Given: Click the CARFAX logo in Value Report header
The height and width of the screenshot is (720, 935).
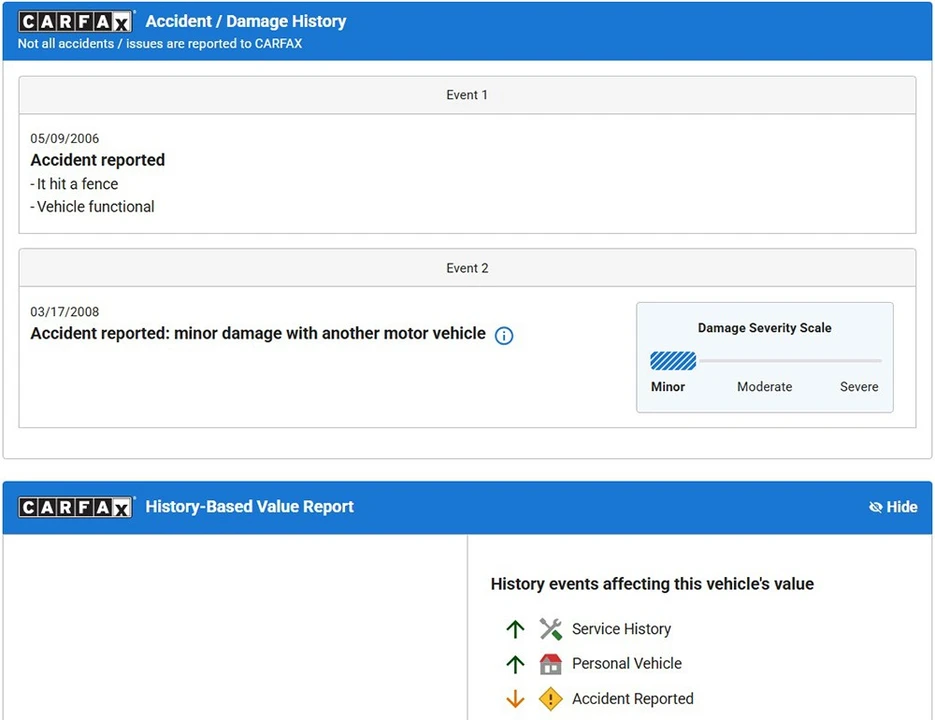Looking at the screenshot, I should tap(75, 507).
